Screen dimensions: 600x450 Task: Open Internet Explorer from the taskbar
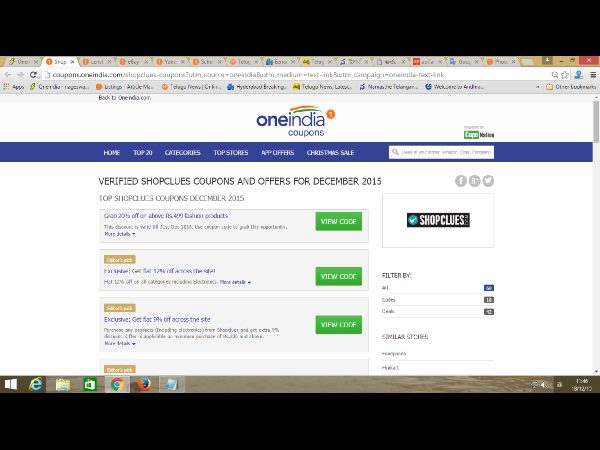pos(38,384)
